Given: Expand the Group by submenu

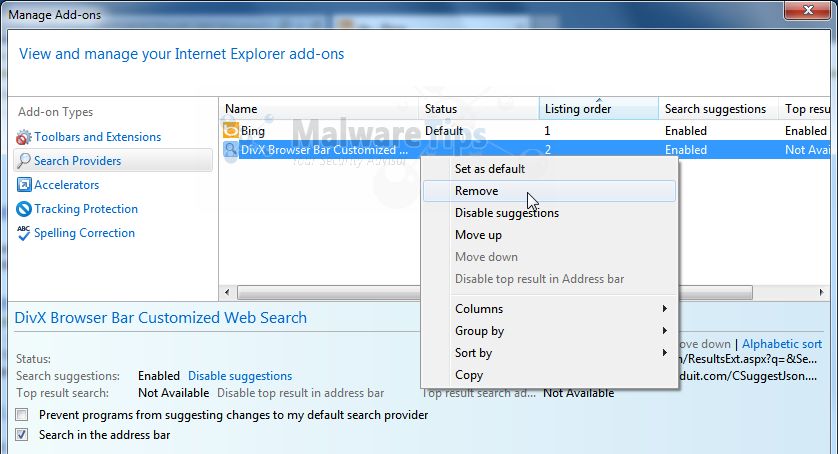Looking at the screenshot, I should [x=549, y=331].
